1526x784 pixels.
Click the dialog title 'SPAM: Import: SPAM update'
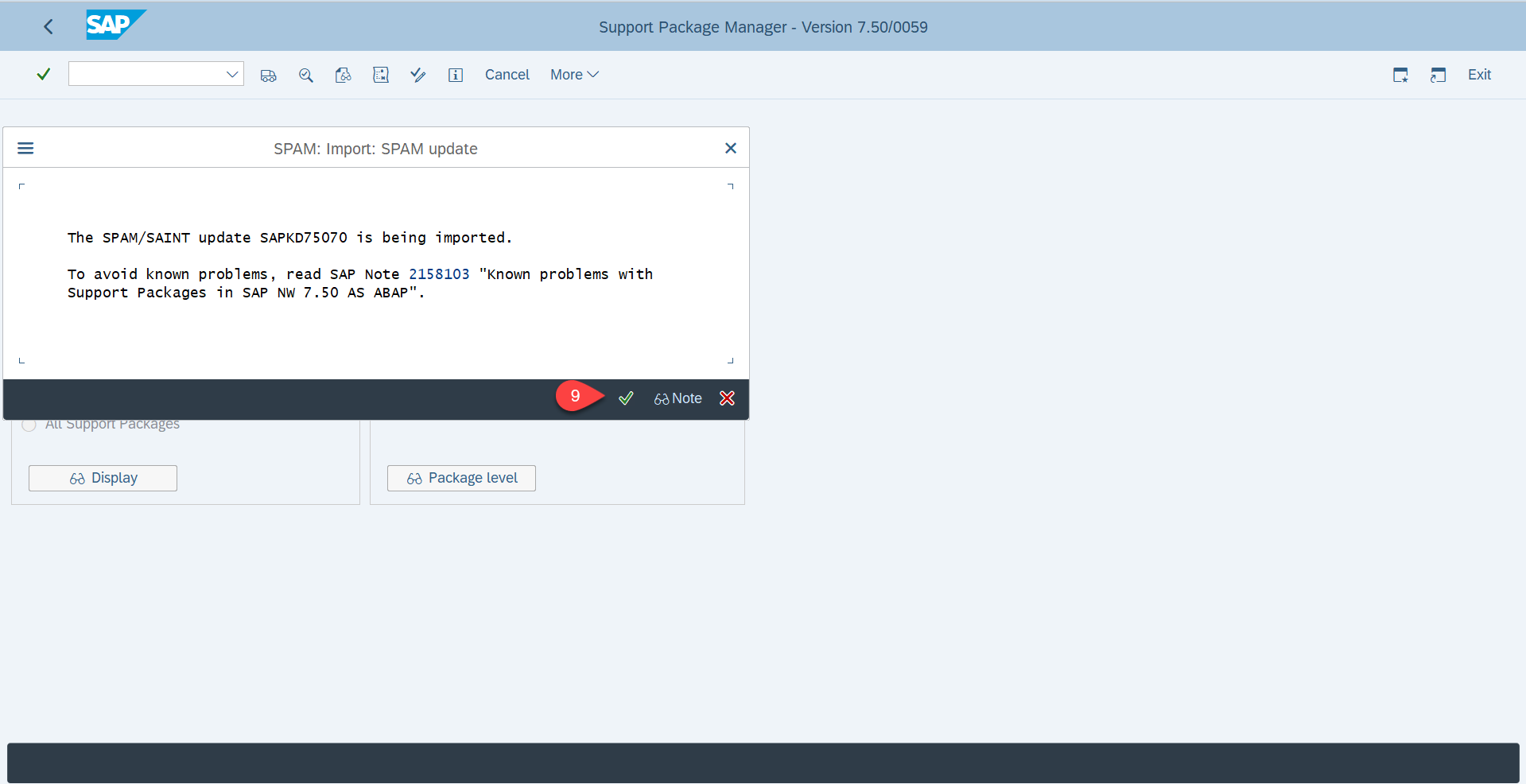pyautogui.click(x=375, y=149)
